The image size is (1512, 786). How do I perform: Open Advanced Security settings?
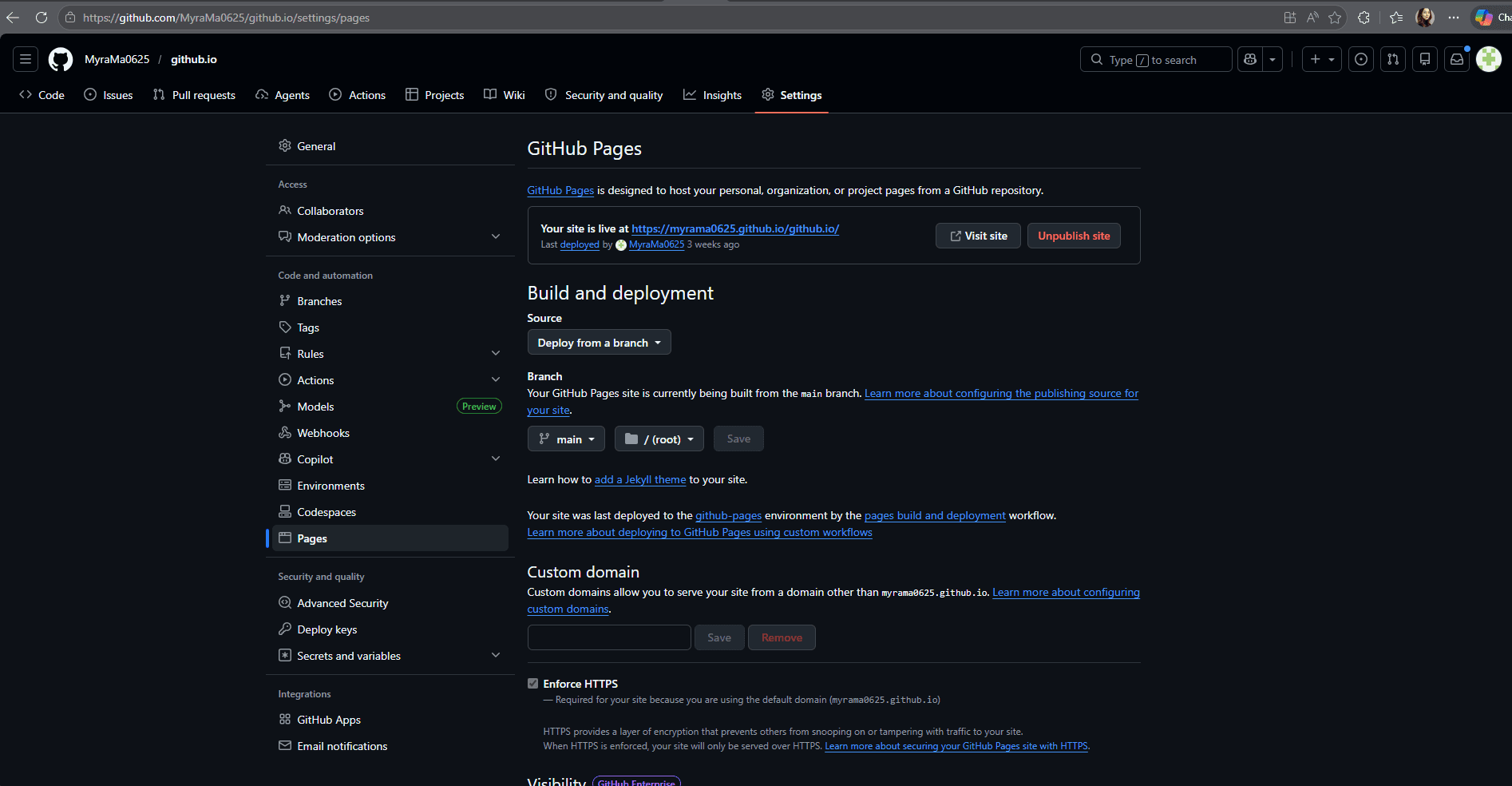click(x=390, y=603)
